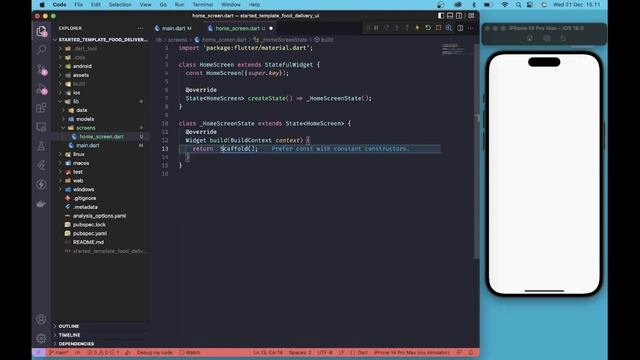The image size is (640, 360).
Task: Open main.dart in the file tree
Action: (100, 145)
